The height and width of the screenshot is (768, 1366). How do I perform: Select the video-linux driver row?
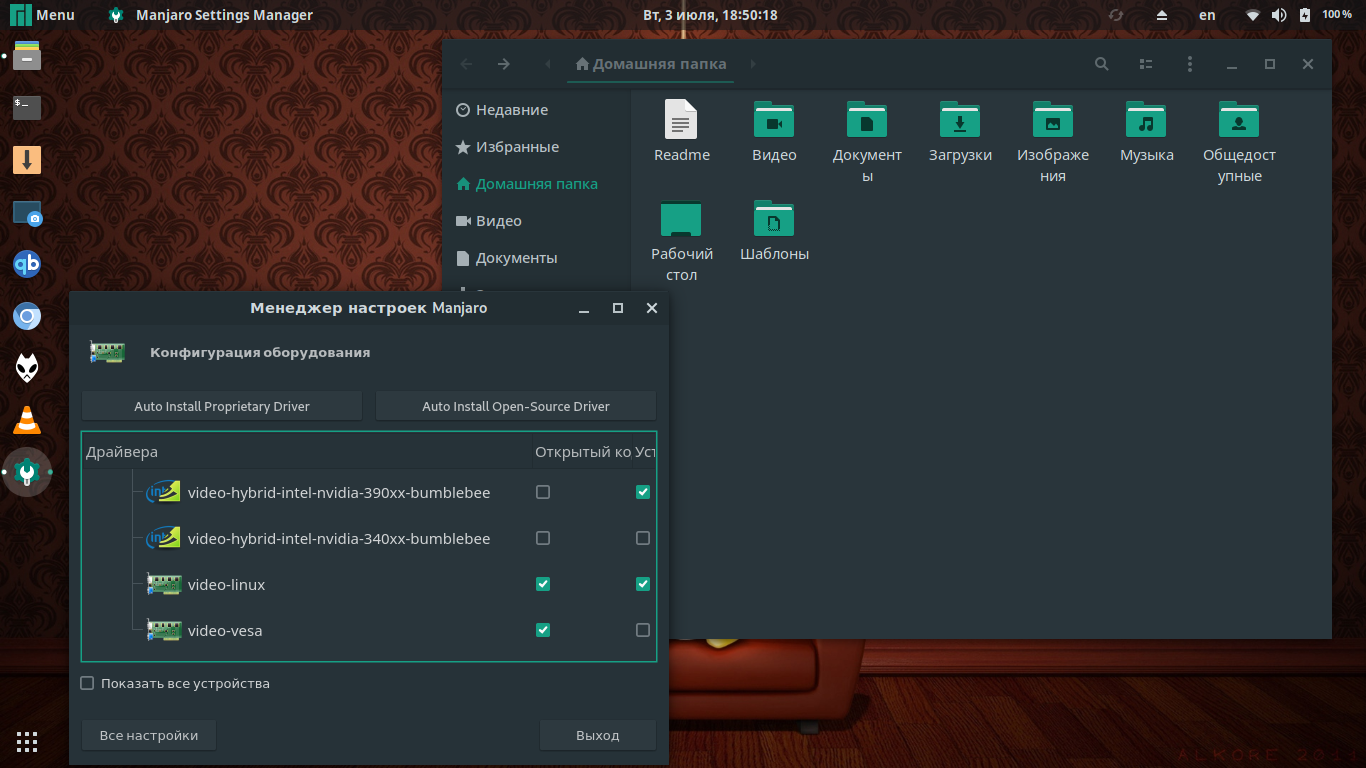point(369,584)
